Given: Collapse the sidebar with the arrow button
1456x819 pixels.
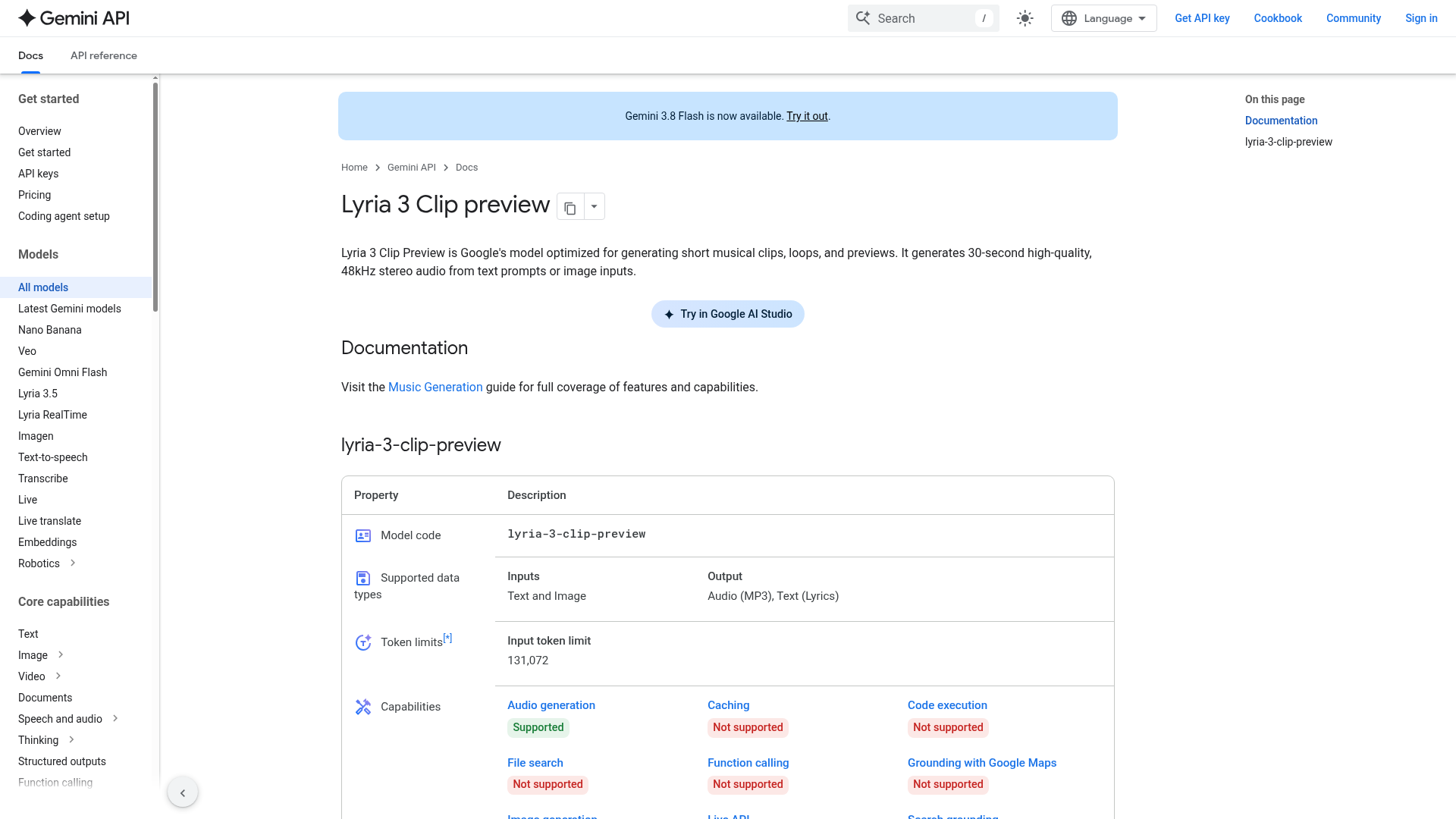Looking at the screenshot, I should point(183,792).
